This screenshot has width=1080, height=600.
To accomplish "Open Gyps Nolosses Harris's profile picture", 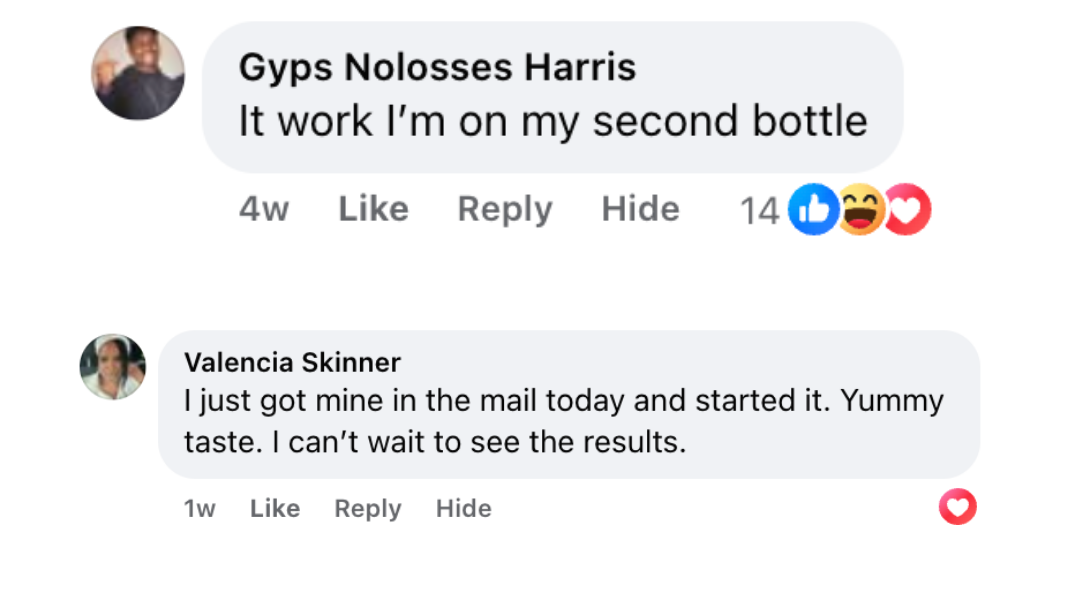I will click(x=137, y=72).
